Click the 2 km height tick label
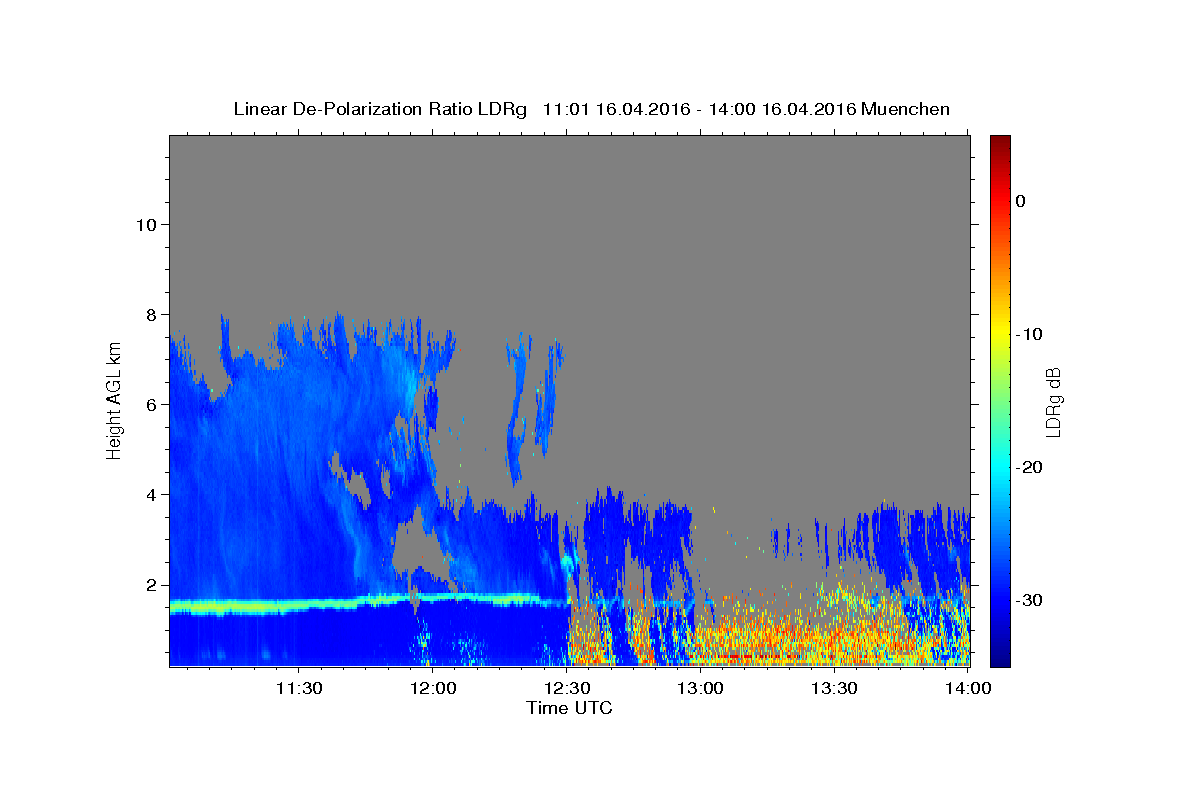1200x800 pixels. point(150,585)
